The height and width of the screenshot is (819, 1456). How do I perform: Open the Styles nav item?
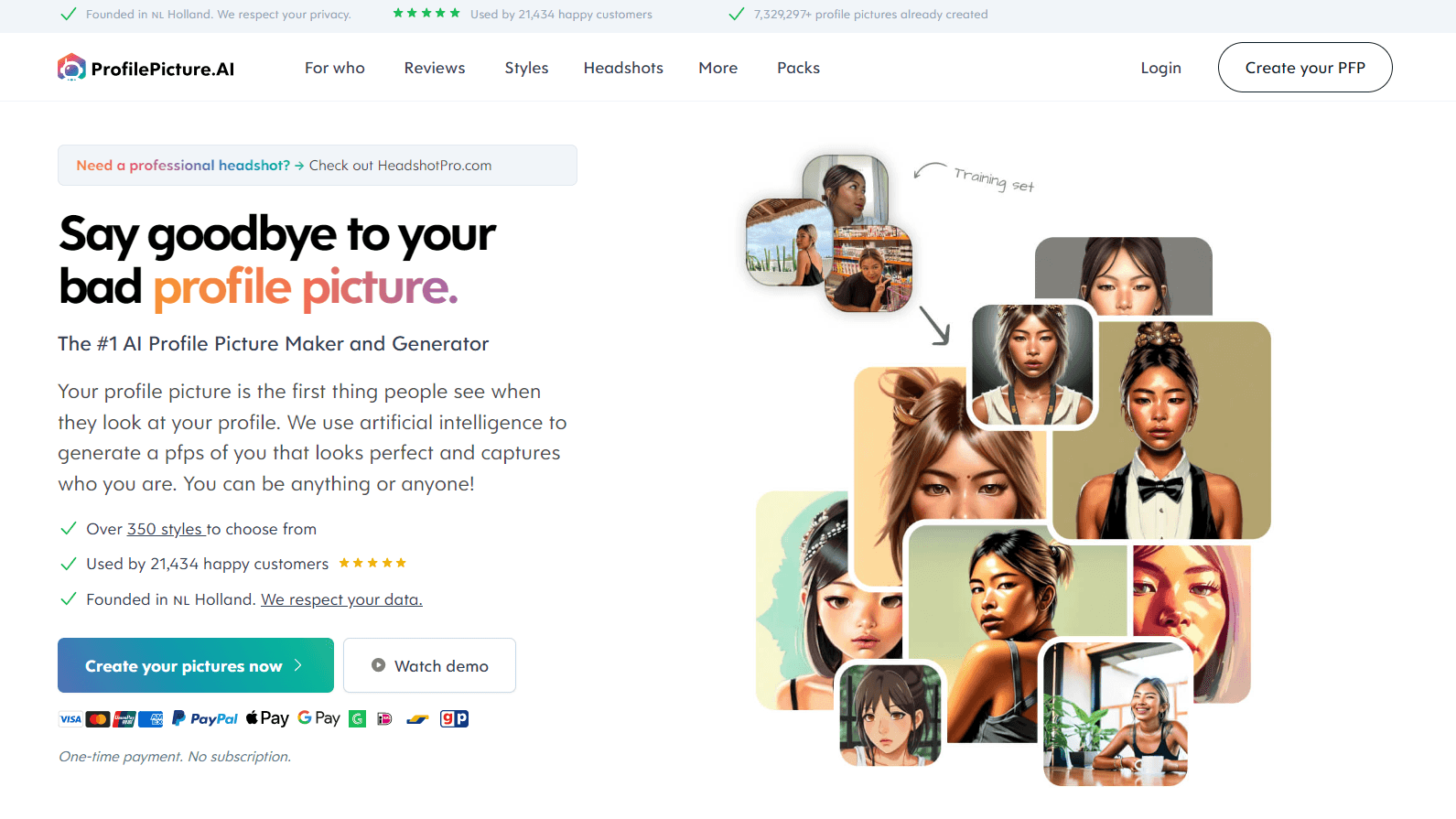pos(526,68)
